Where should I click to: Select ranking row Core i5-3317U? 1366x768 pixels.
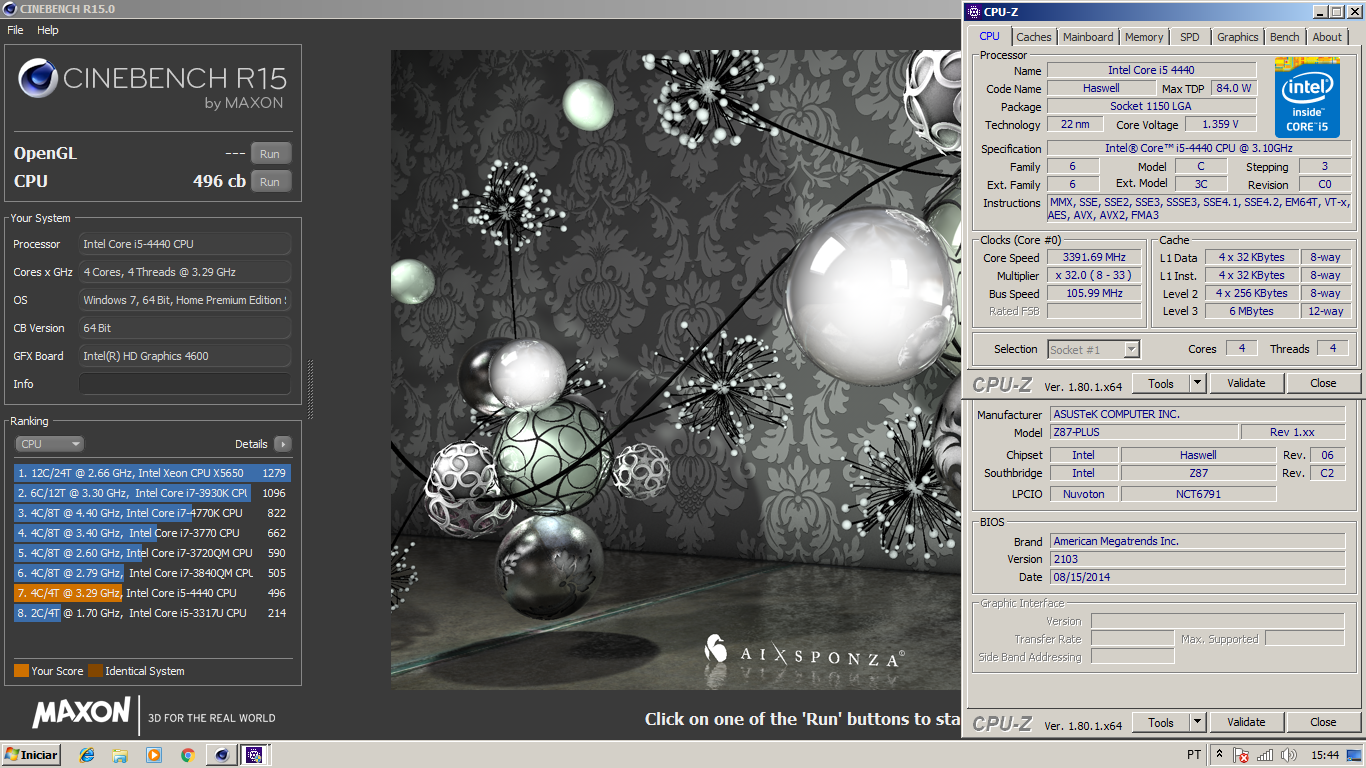point(152,613)
